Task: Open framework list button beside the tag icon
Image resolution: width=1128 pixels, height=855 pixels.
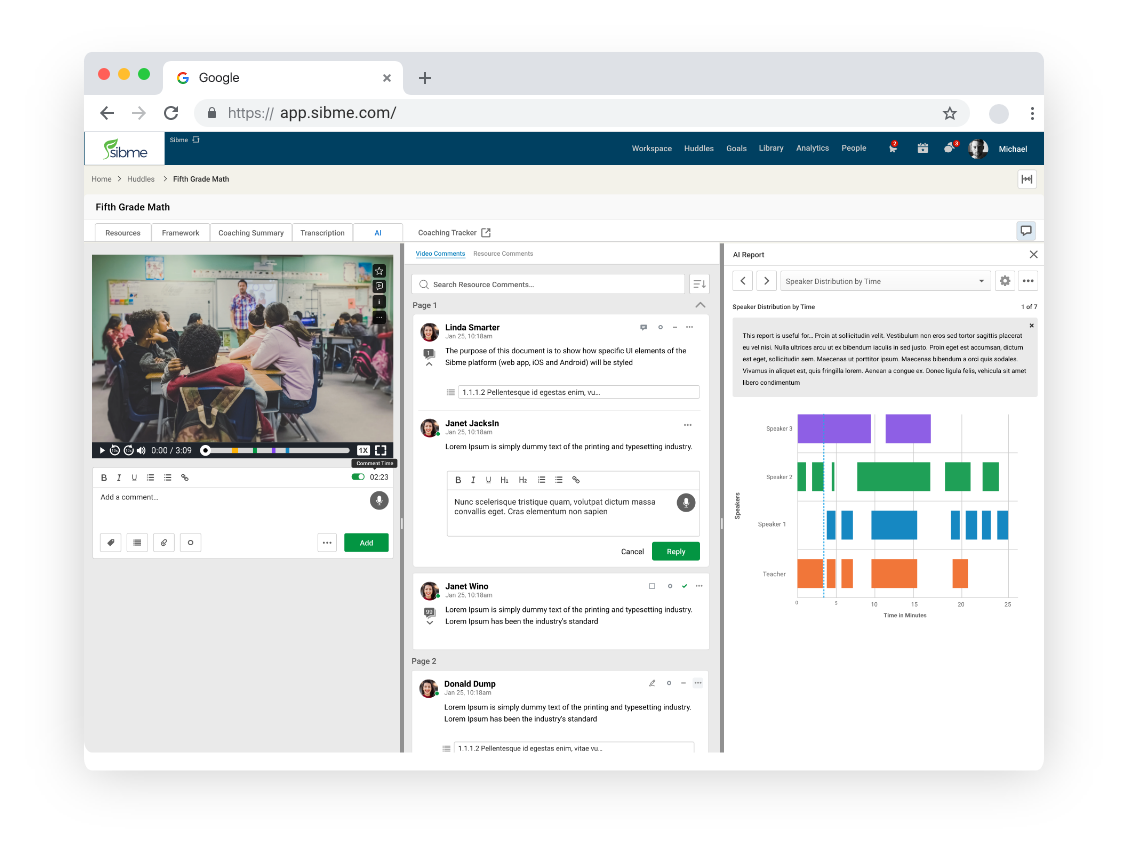Action: coord(137,543)
